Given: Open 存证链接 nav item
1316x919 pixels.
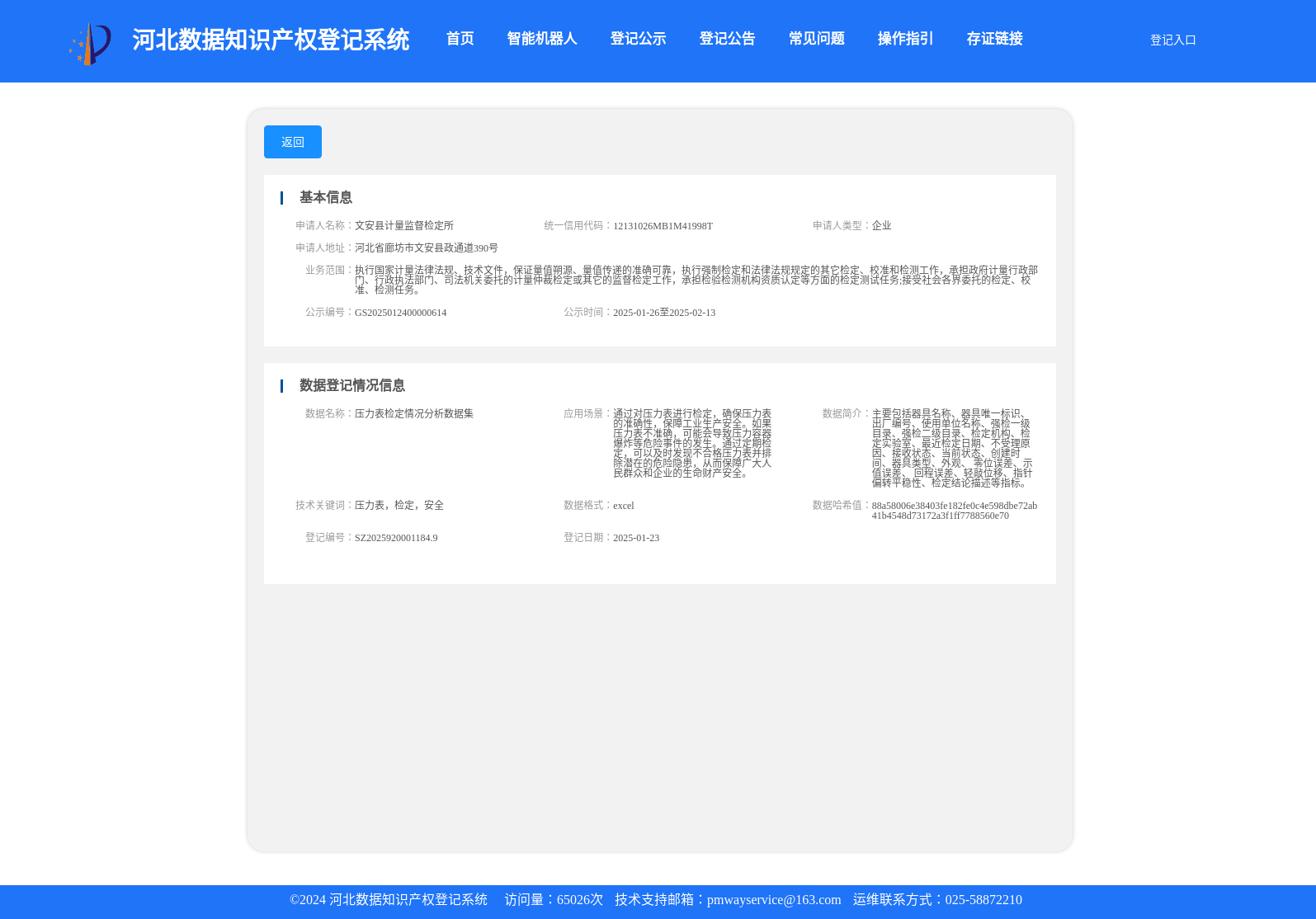Looking at the screenshot, I should click(994, 39).
